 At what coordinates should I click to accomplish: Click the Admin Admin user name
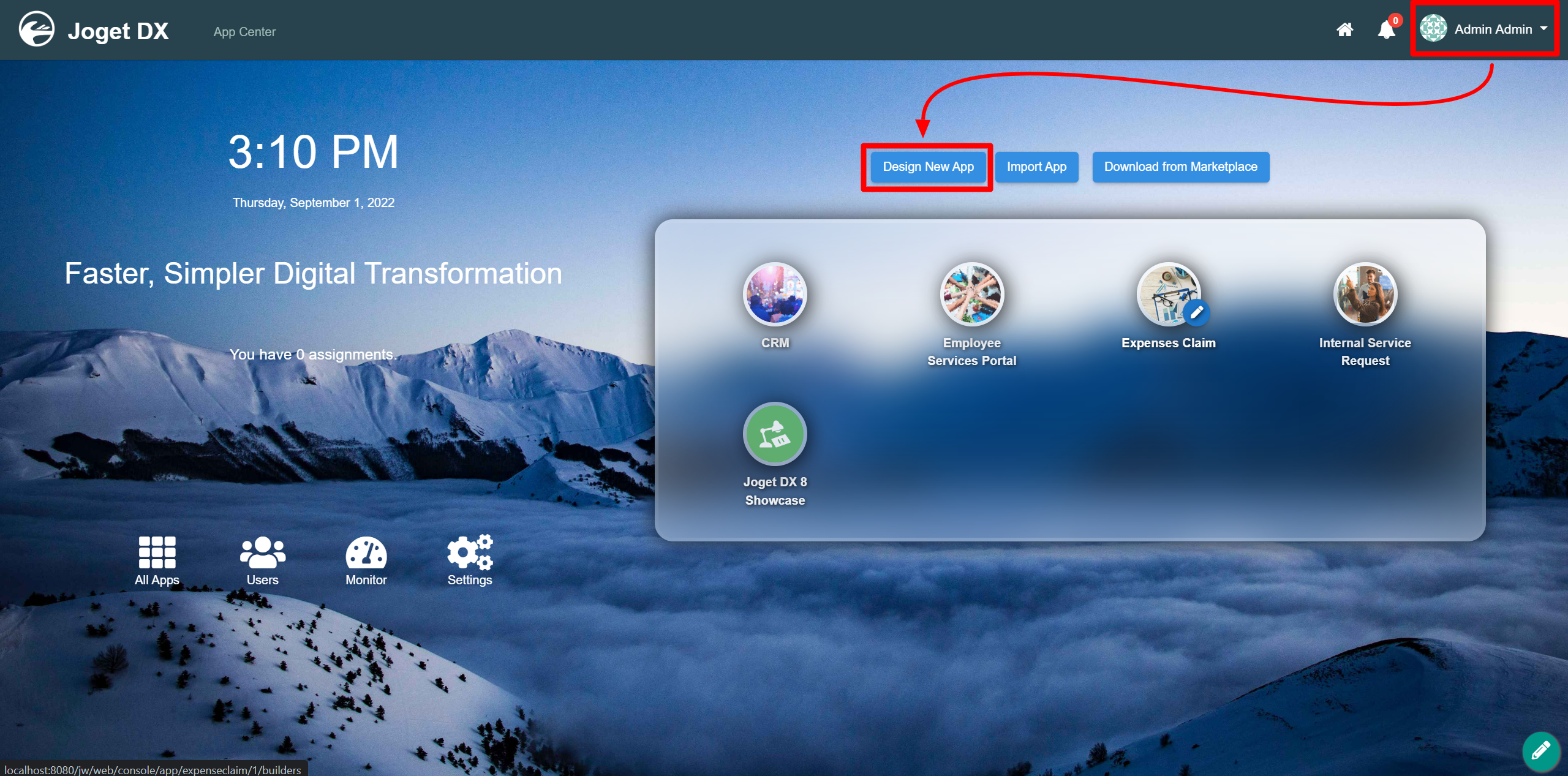(1493, 29)
